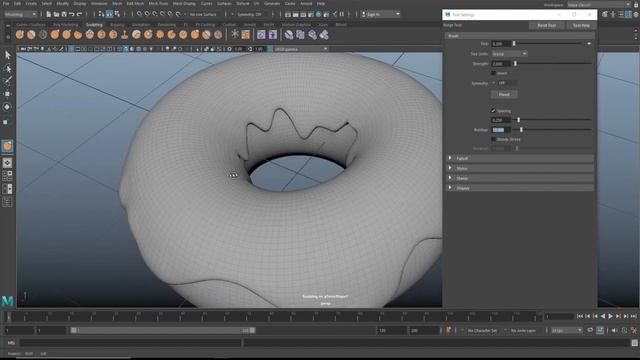Toggle loop playback button
This screenshot has height=360, width=640.
(x=590, y=330)
